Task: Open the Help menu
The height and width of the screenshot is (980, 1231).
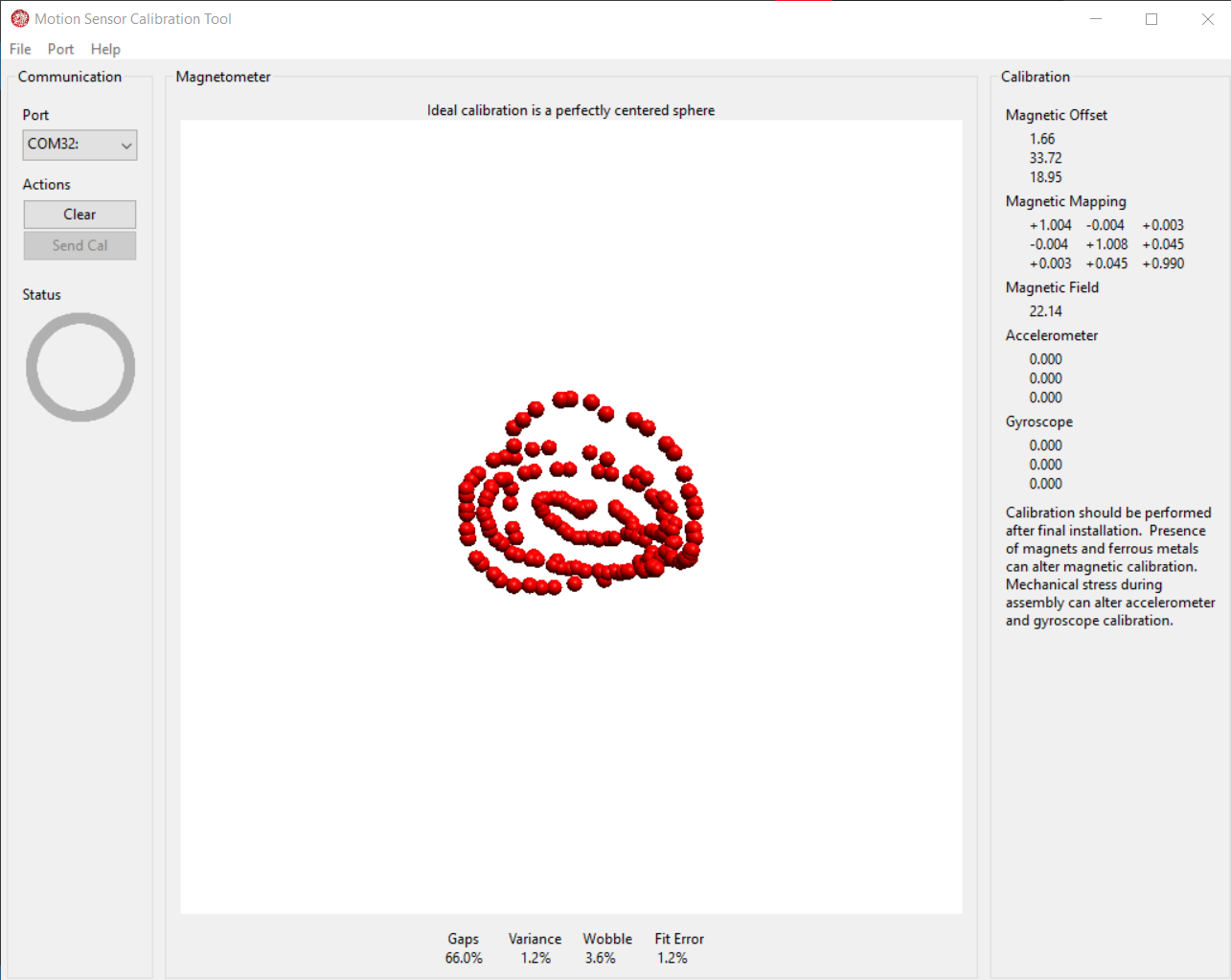Action: click(105, 49)
